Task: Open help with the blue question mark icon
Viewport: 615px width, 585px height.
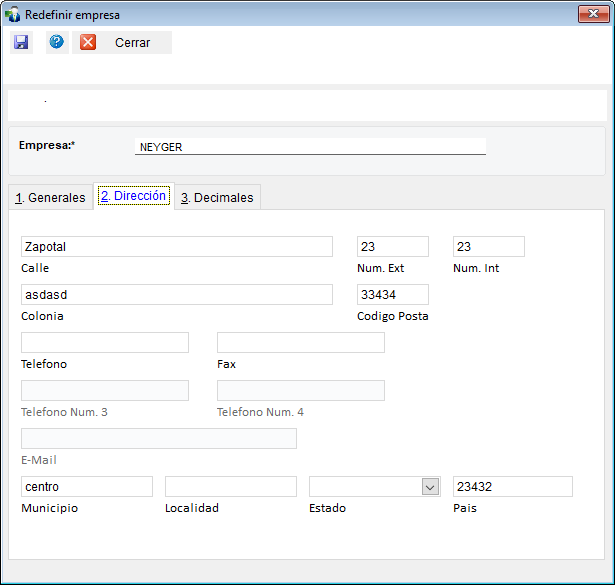Action: tap(57, 42)
